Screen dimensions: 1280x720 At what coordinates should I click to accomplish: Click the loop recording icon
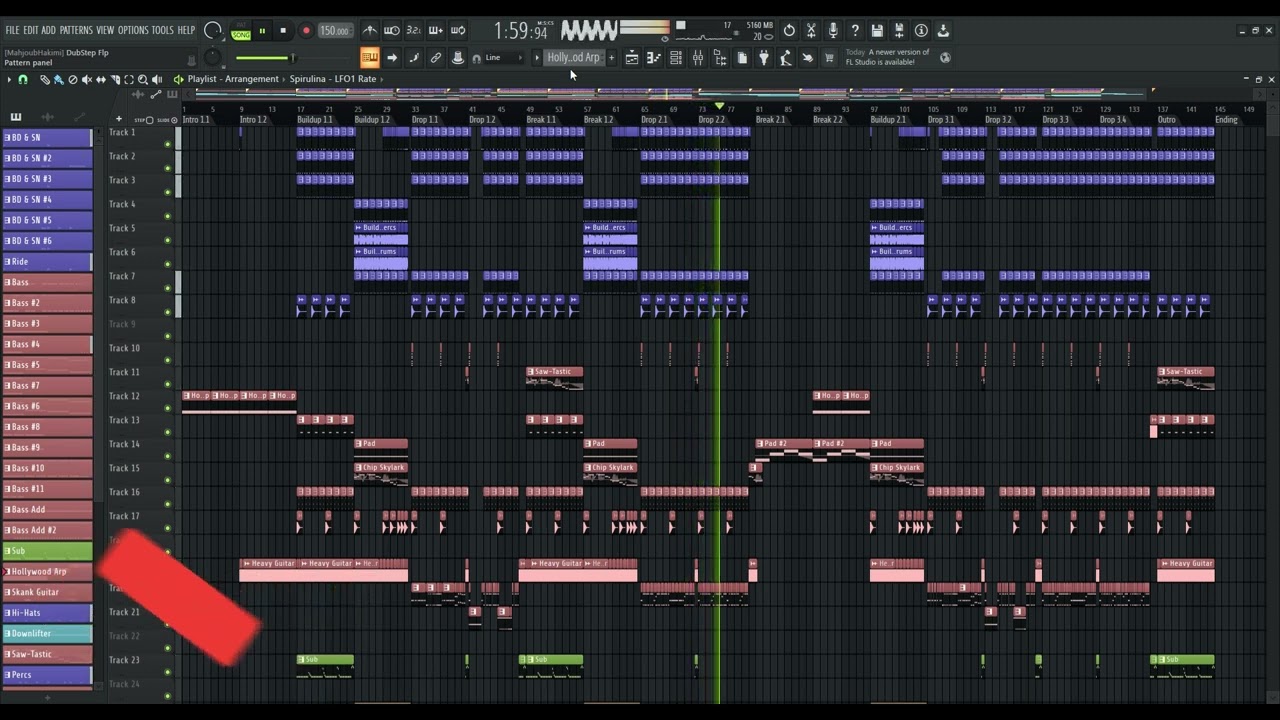click(x=458, y=31)
